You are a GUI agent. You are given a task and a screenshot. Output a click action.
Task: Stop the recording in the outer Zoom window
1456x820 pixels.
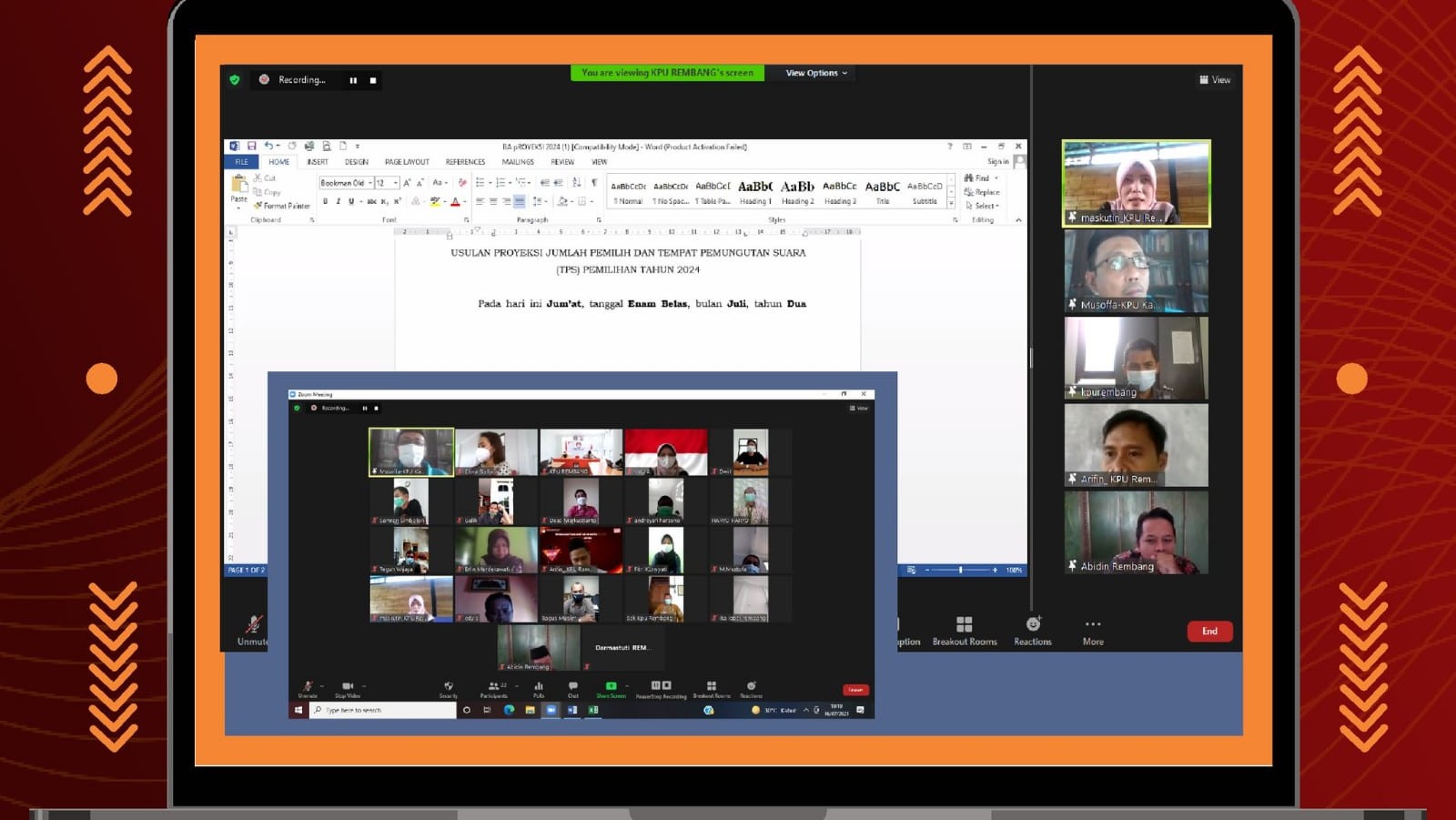pyautogui.click(x=373, y=80)
